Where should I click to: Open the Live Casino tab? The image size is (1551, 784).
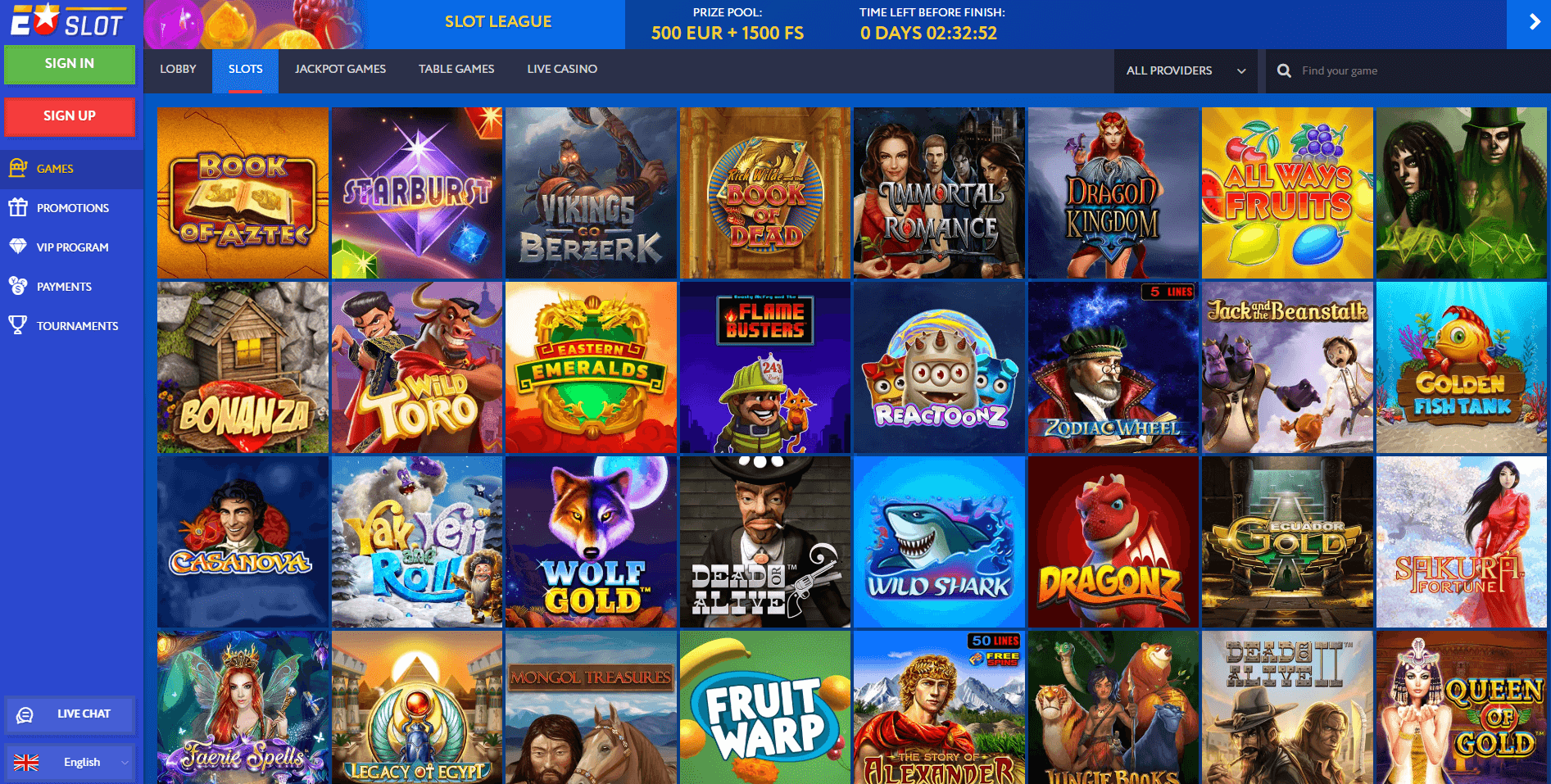coord(562,70)
